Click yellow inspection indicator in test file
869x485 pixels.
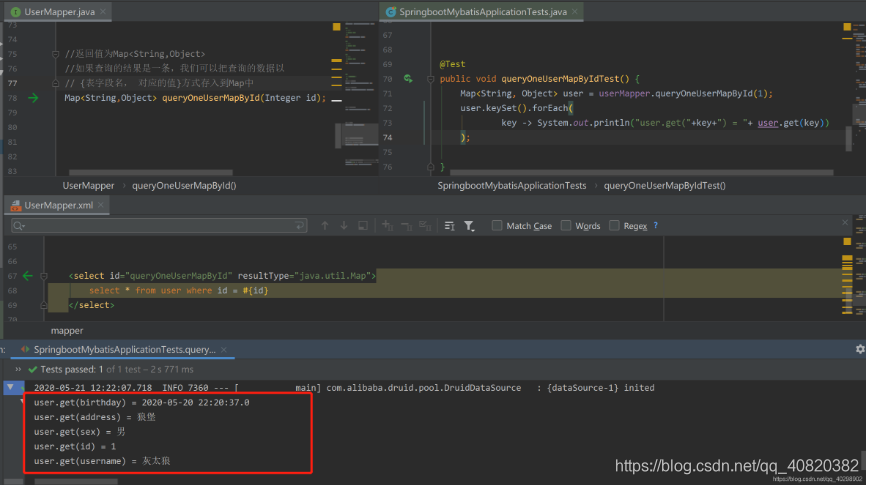(x=847, y=27)
